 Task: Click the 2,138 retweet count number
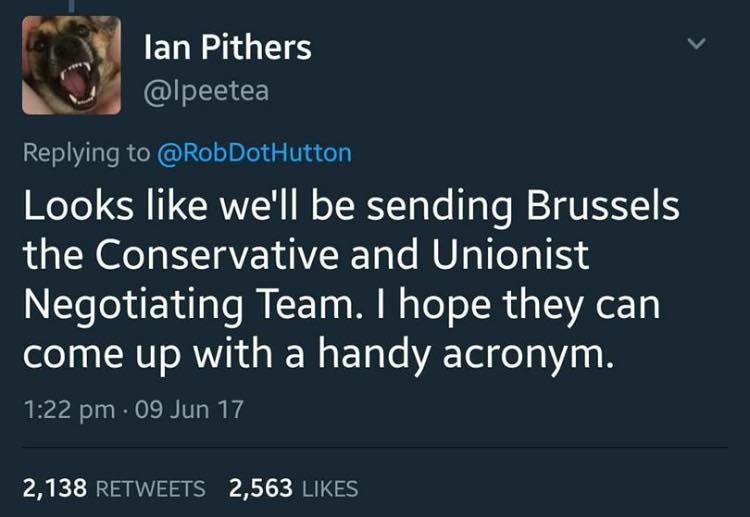[55, 488]
